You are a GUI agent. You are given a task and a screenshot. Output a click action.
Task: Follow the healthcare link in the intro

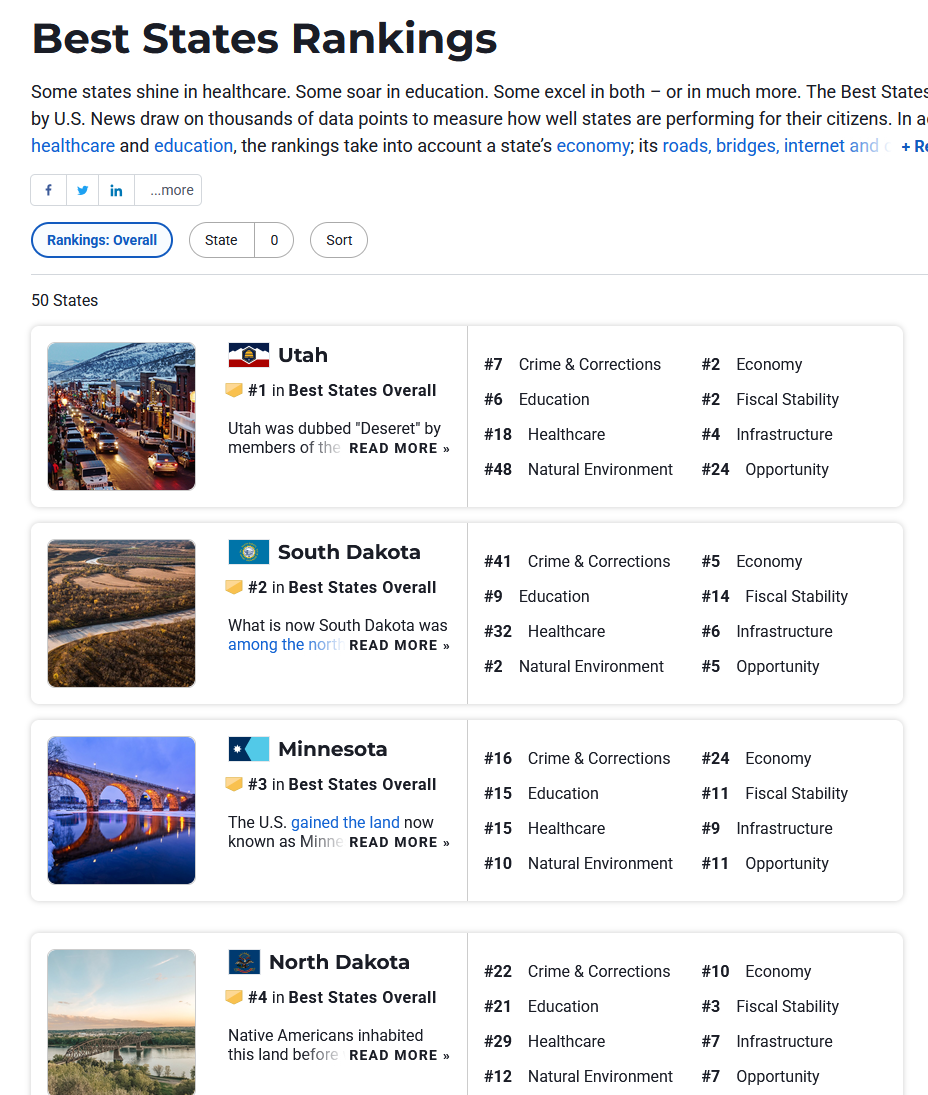point(73,145)
